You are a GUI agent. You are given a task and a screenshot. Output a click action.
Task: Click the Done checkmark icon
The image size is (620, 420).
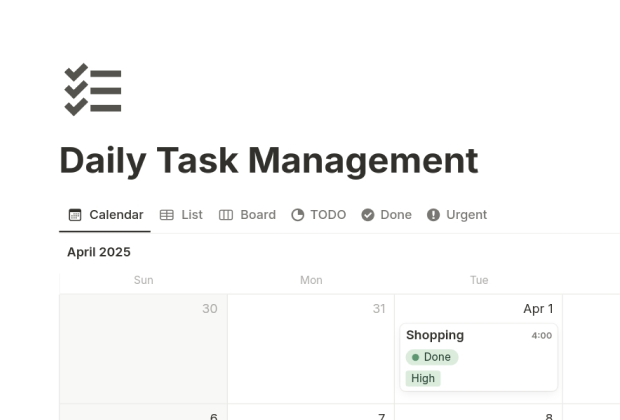pos(368,215)
